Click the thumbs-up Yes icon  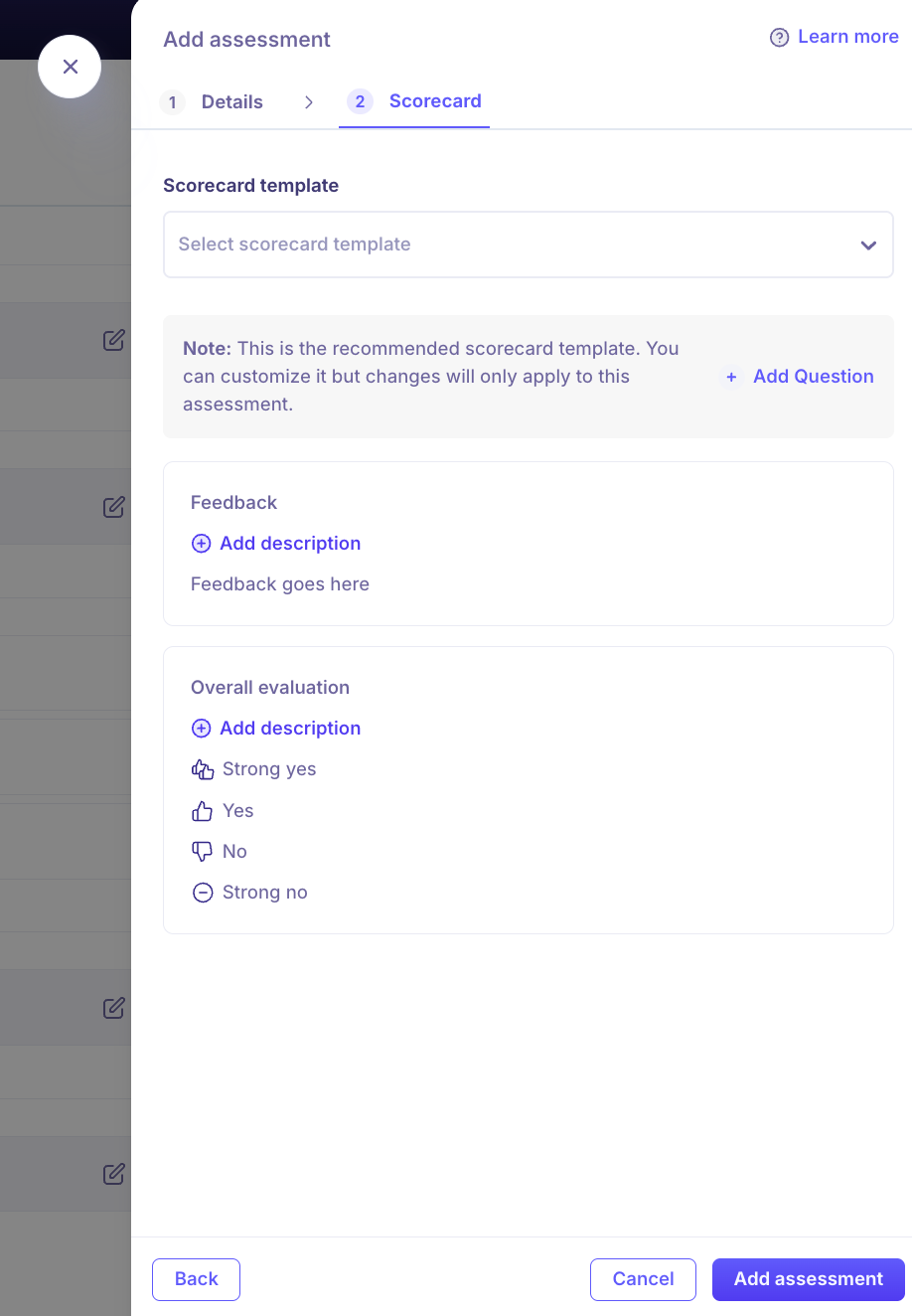[x=203, y=811]
